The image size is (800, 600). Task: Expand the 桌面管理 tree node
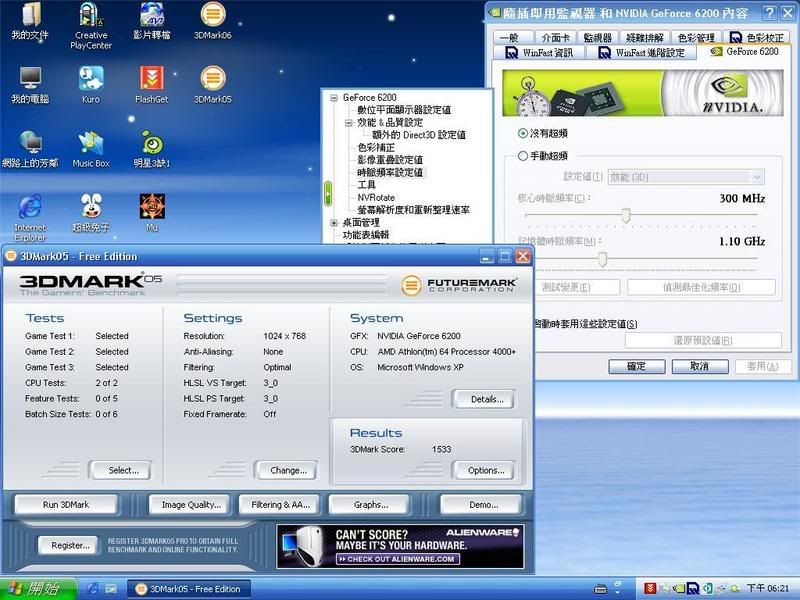(334, 223)
